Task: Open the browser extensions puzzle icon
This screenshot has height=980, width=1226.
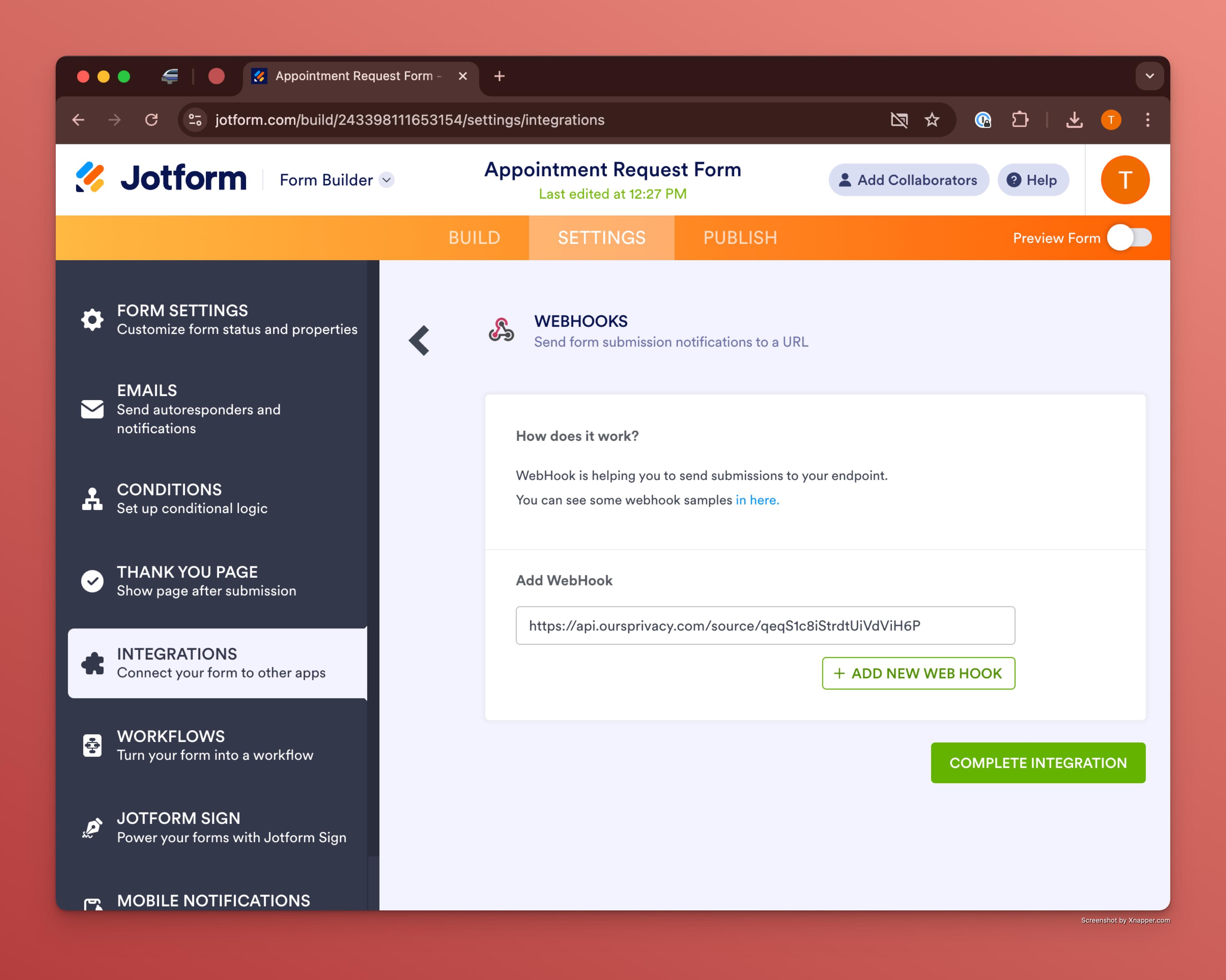Action: tap(1020, 120)
